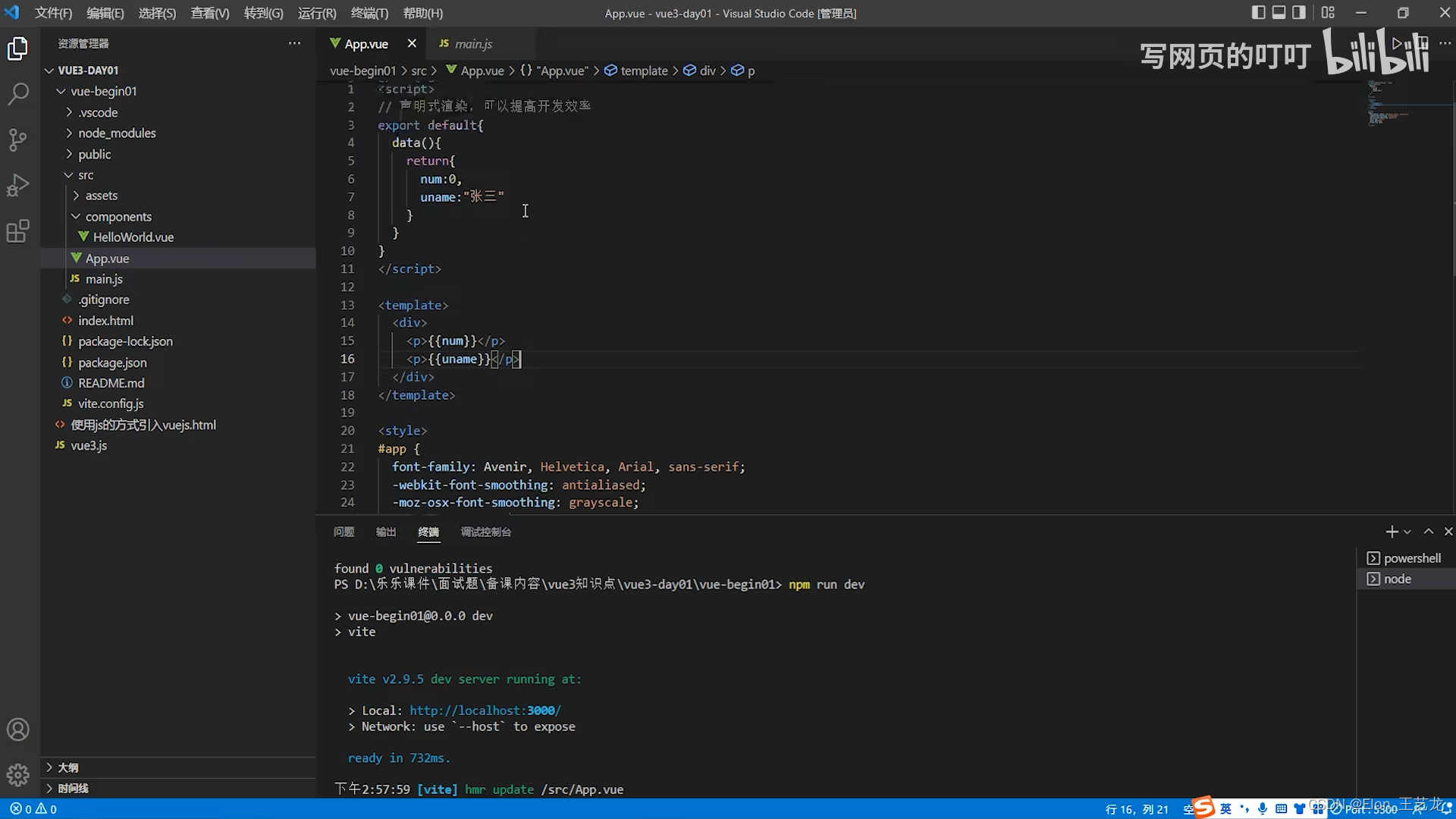1456x819 pixels.
Task: Toggle secondary side bar layout icon
Action: point(1299,12)
